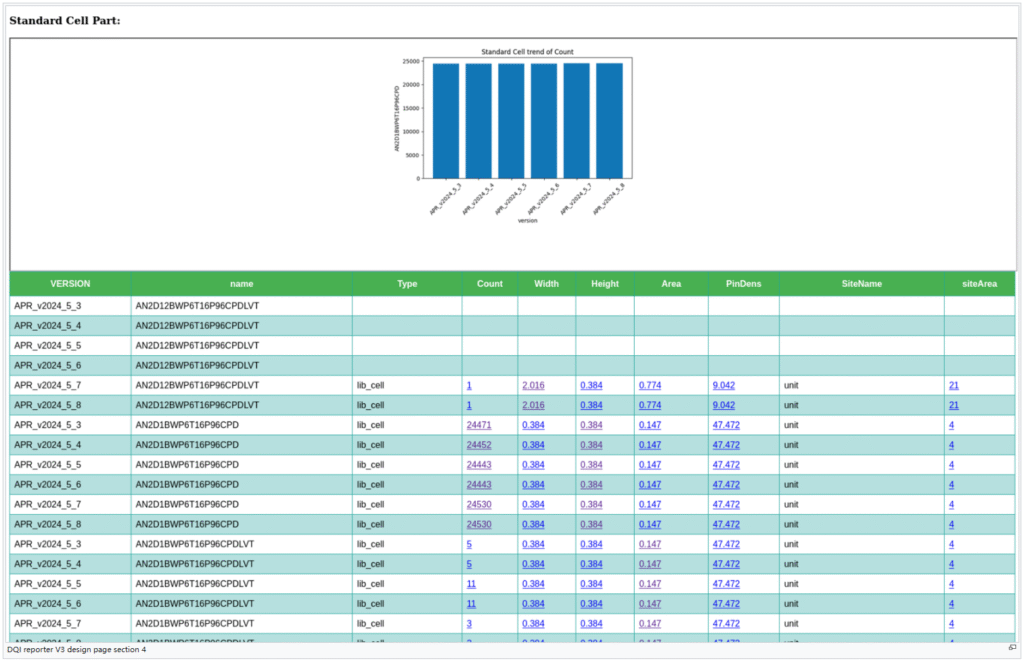Open PinDens 9.042 in the APR_v2024_5_7 row
This screenshot has width=1024, height=661.
[x=723, y=385]
